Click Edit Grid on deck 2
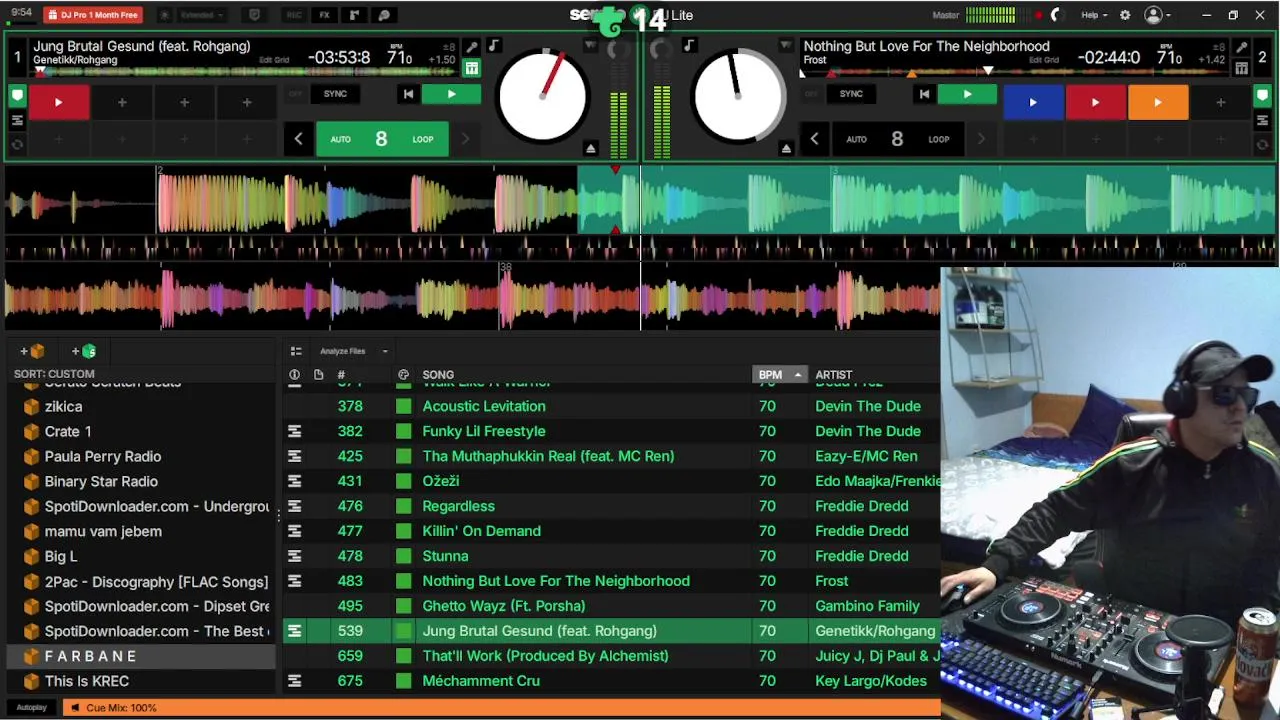Screen dimensions: 1280x720 [1043, 60]
